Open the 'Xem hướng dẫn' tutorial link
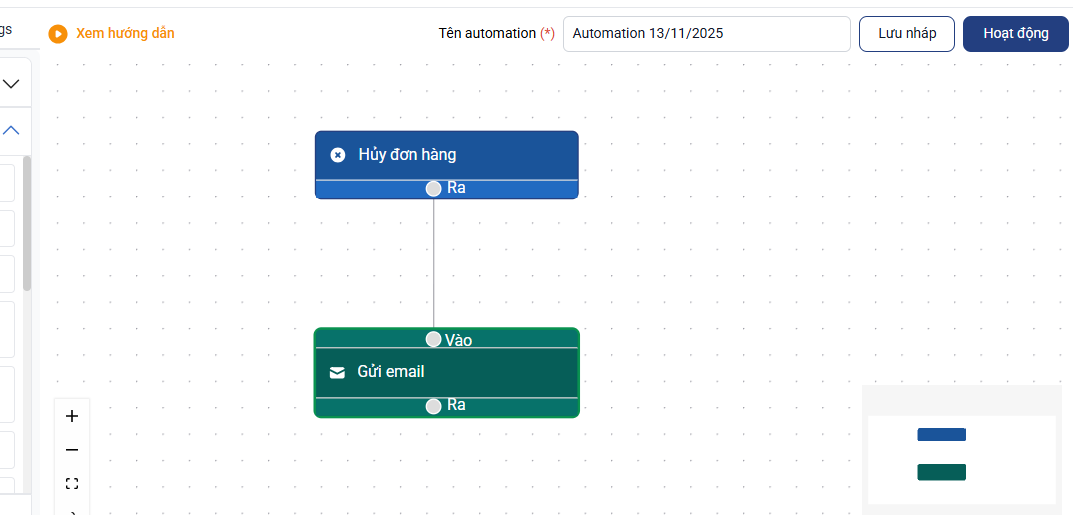 coord(125,33)
